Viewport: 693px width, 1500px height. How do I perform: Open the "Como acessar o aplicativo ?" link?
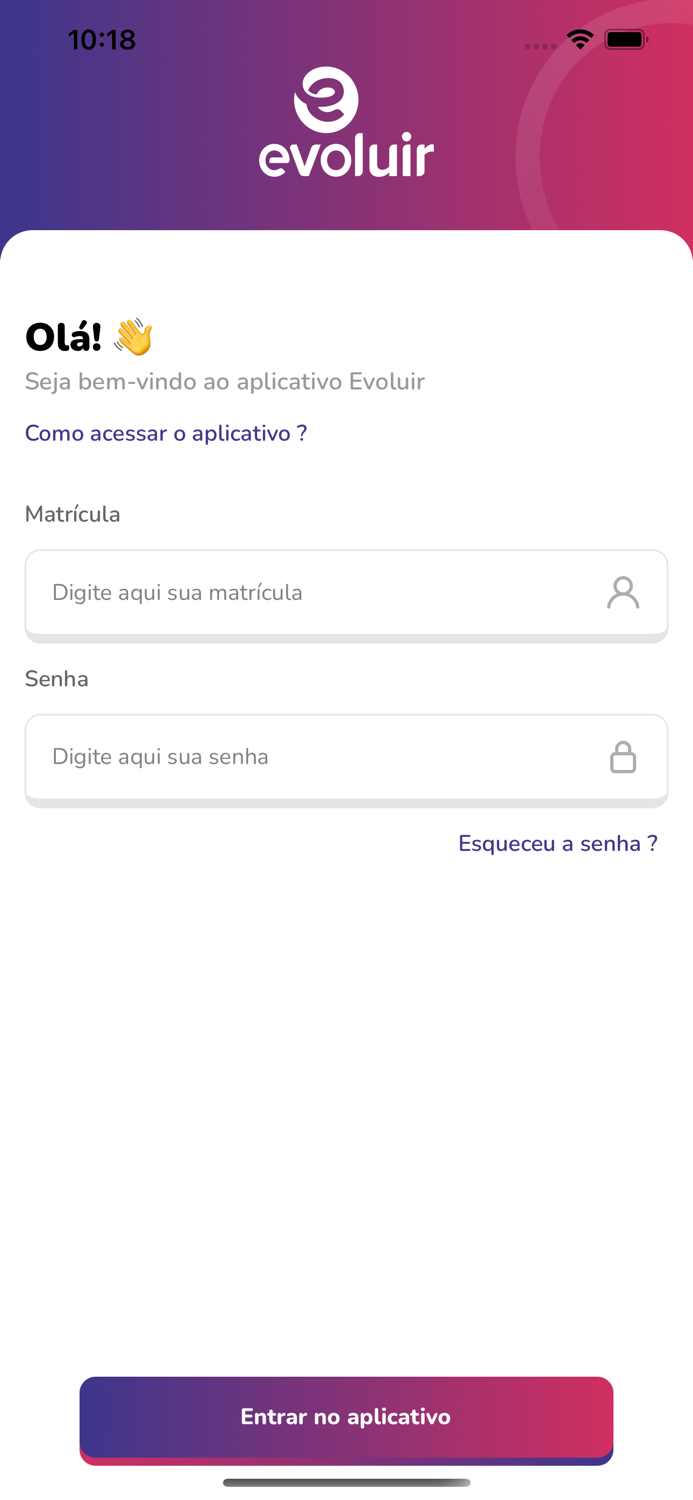(x=166, y=433)
